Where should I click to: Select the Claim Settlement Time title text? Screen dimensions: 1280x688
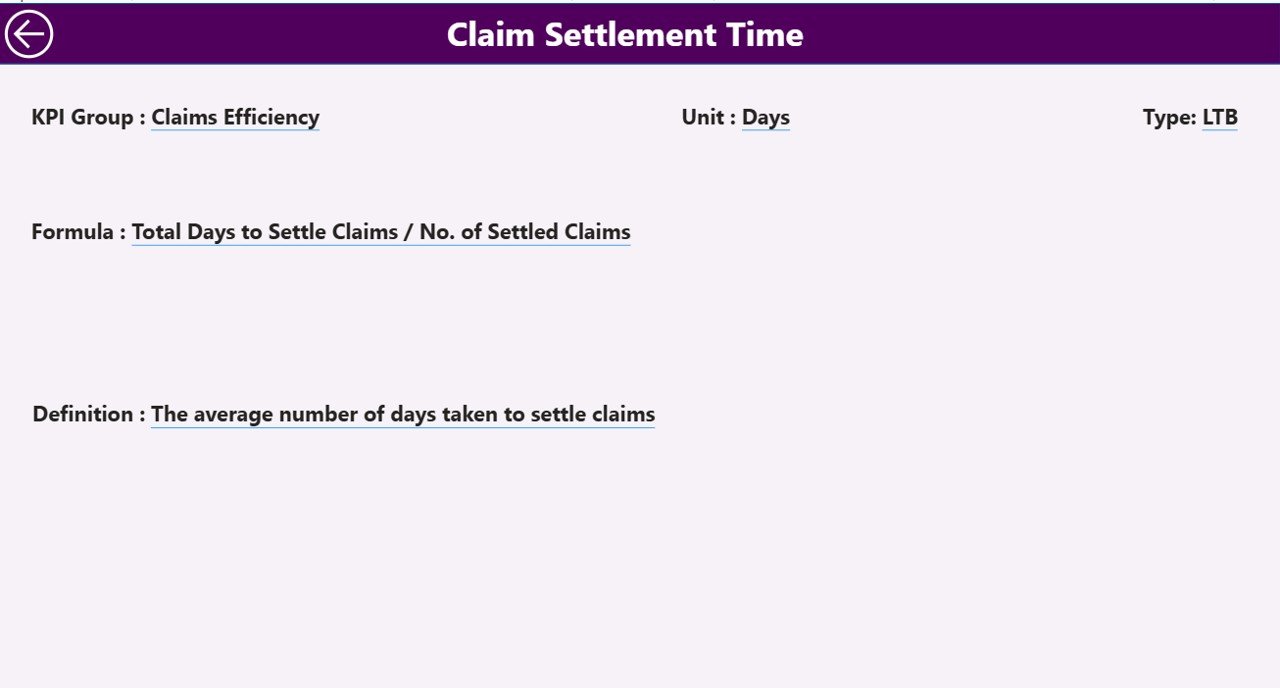click(624, 34)
